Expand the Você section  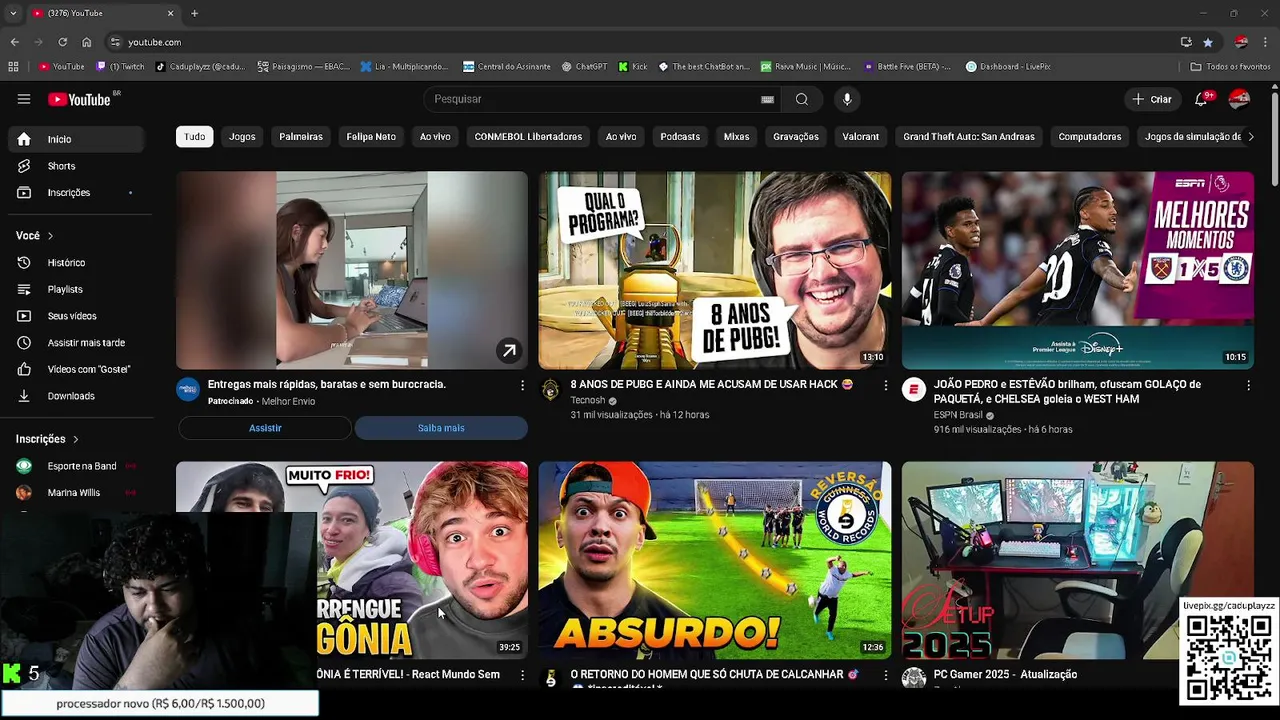pyautogui.click(x=35, y=236)
